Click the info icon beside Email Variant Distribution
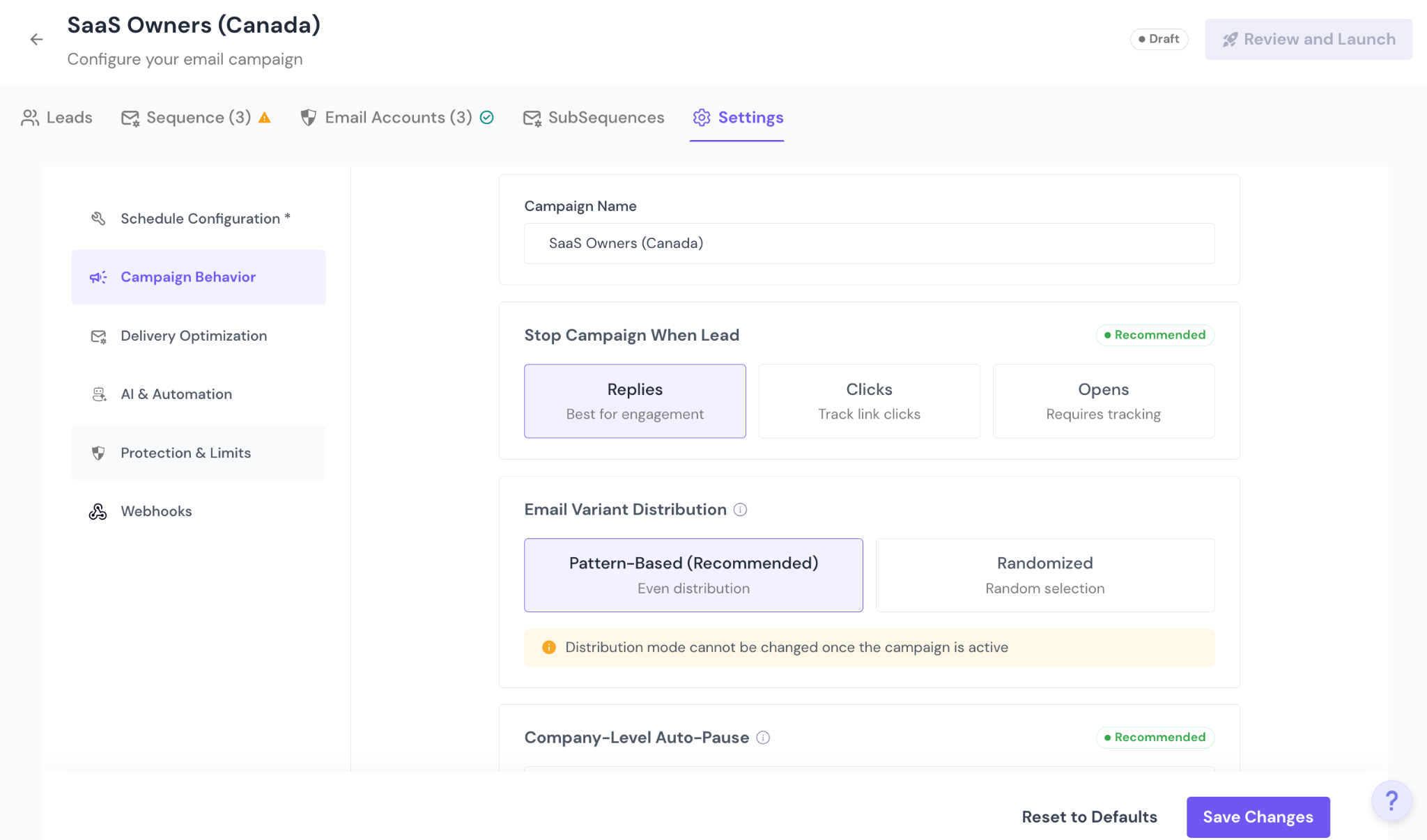The image size is (1427, 840). pos(741,510)
